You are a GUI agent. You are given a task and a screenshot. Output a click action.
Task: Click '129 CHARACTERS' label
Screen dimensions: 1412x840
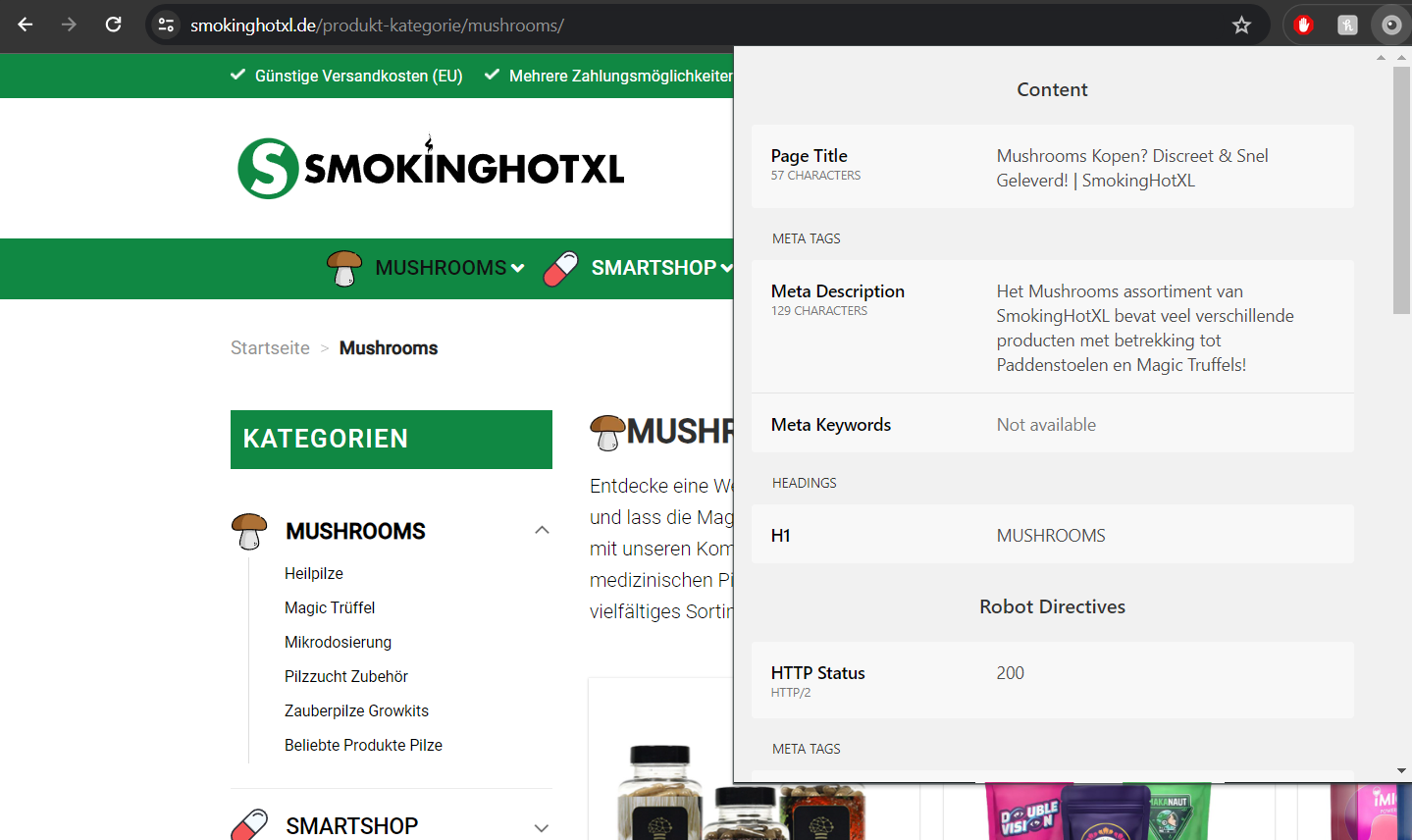(819, 311)
